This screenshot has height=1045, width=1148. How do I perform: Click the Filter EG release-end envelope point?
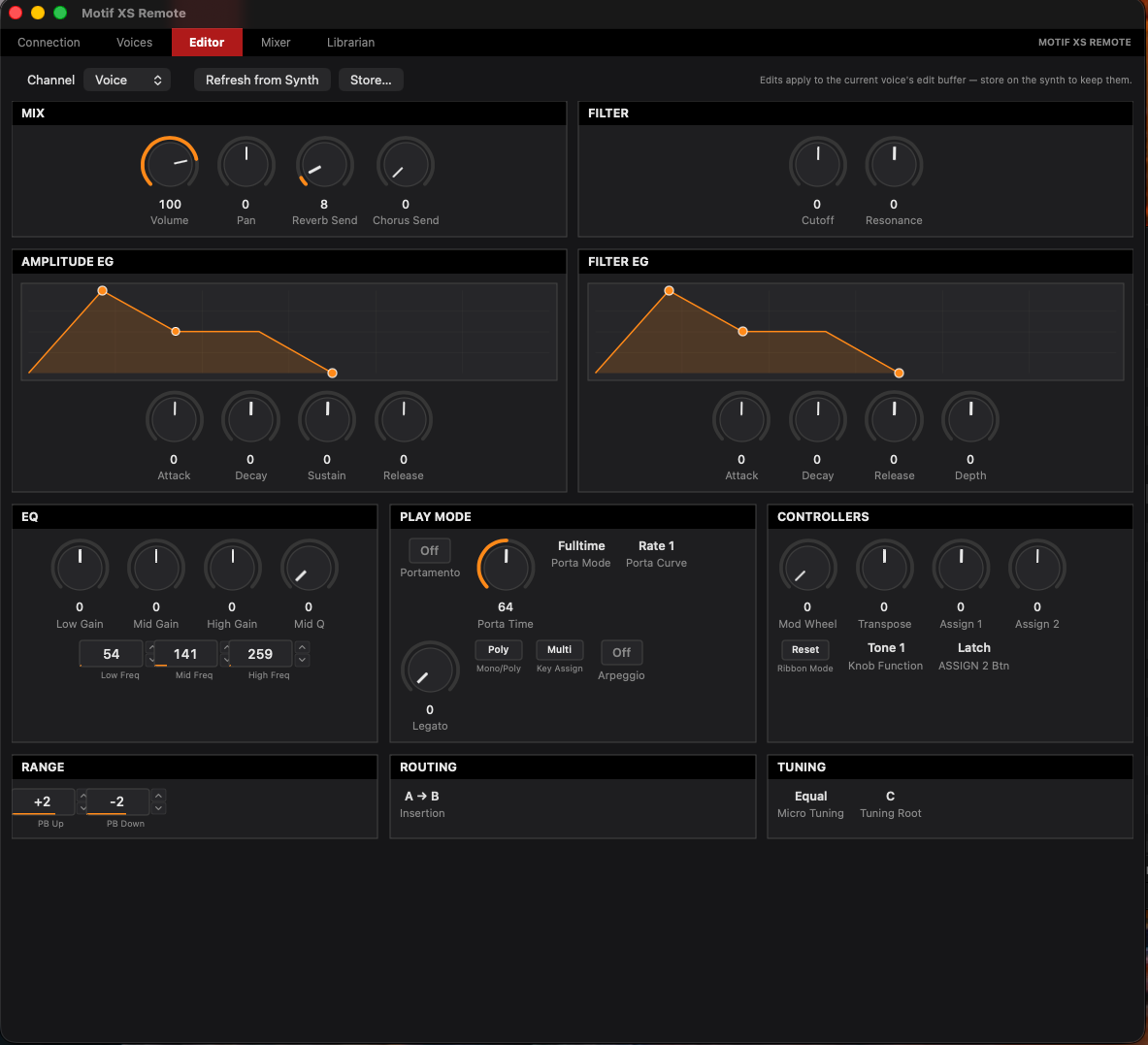pos(899,374)
